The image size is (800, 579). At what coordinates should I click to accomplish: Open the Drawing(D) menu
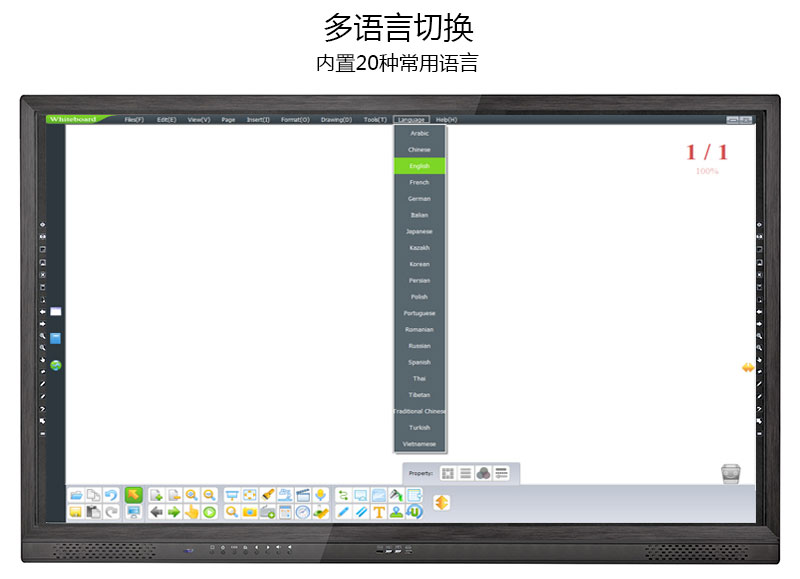point(336,119)
